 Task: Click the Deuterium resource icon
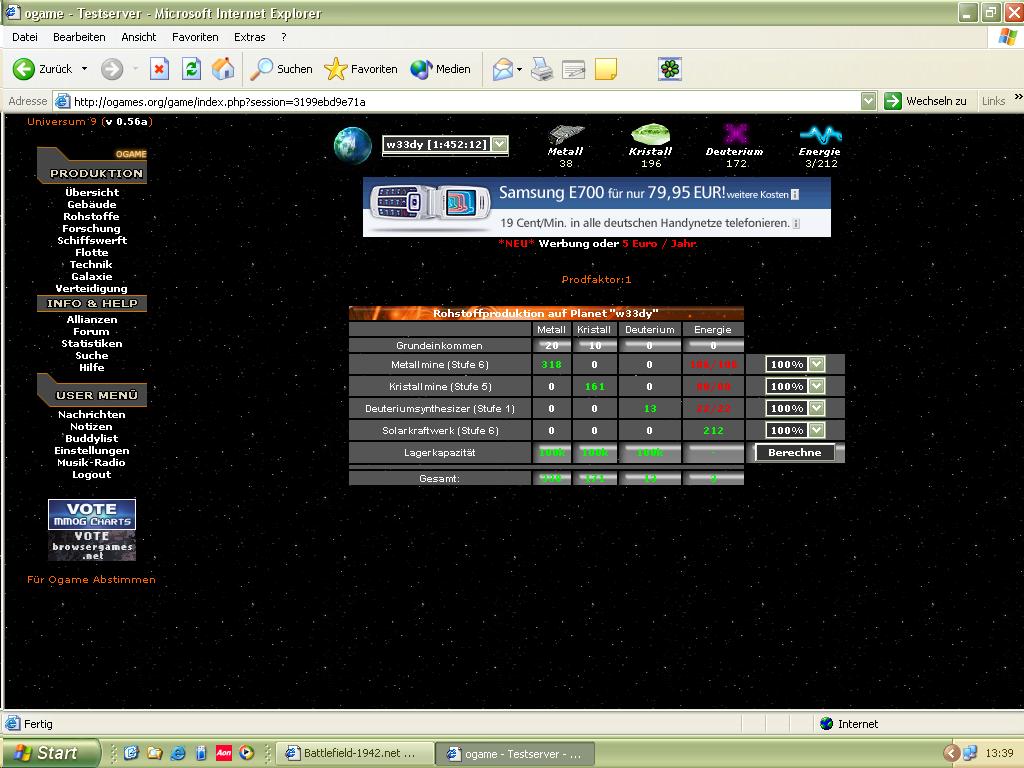[x=735, y=134]
